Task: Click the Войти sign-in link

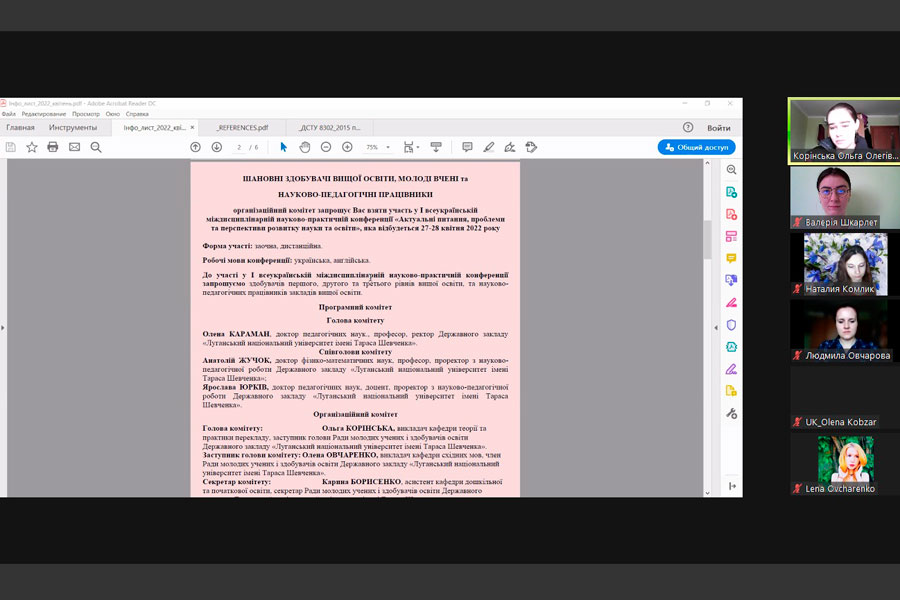Action: pos(718,128)
